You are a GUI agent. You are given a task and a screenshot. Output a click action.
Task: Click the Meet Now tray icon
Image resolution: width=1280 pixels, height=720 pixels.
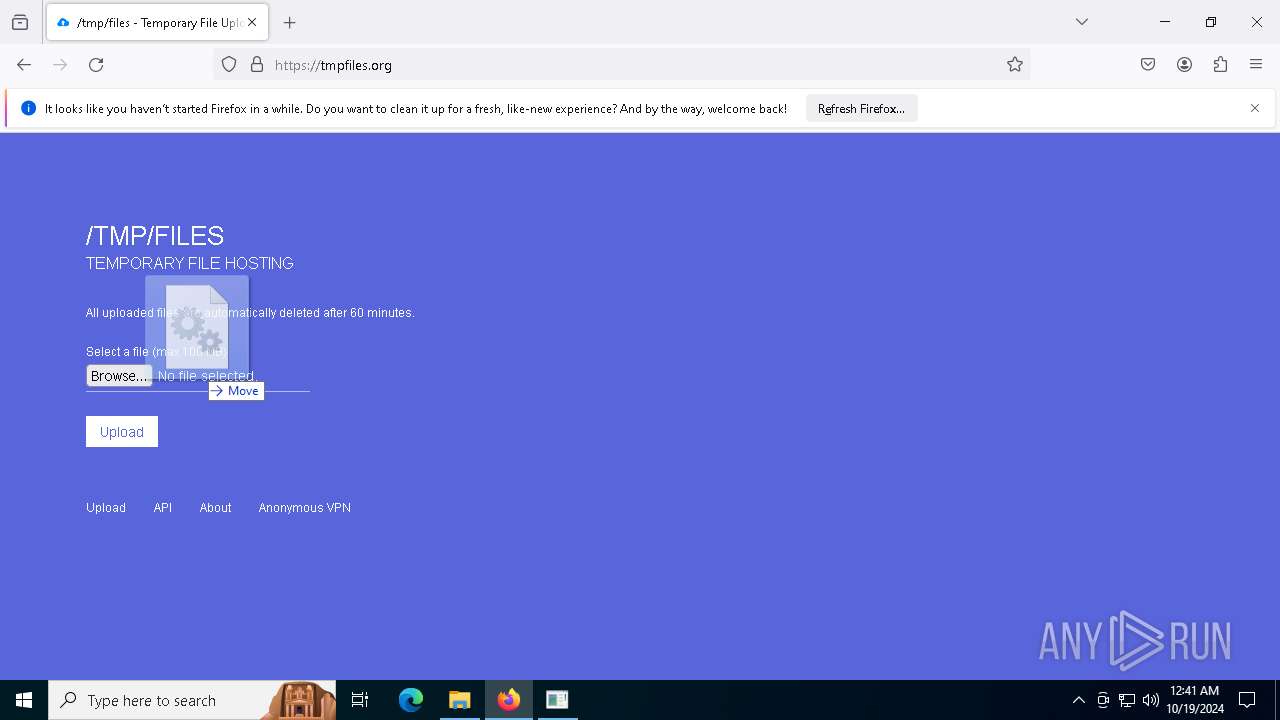pos(1103,700)
